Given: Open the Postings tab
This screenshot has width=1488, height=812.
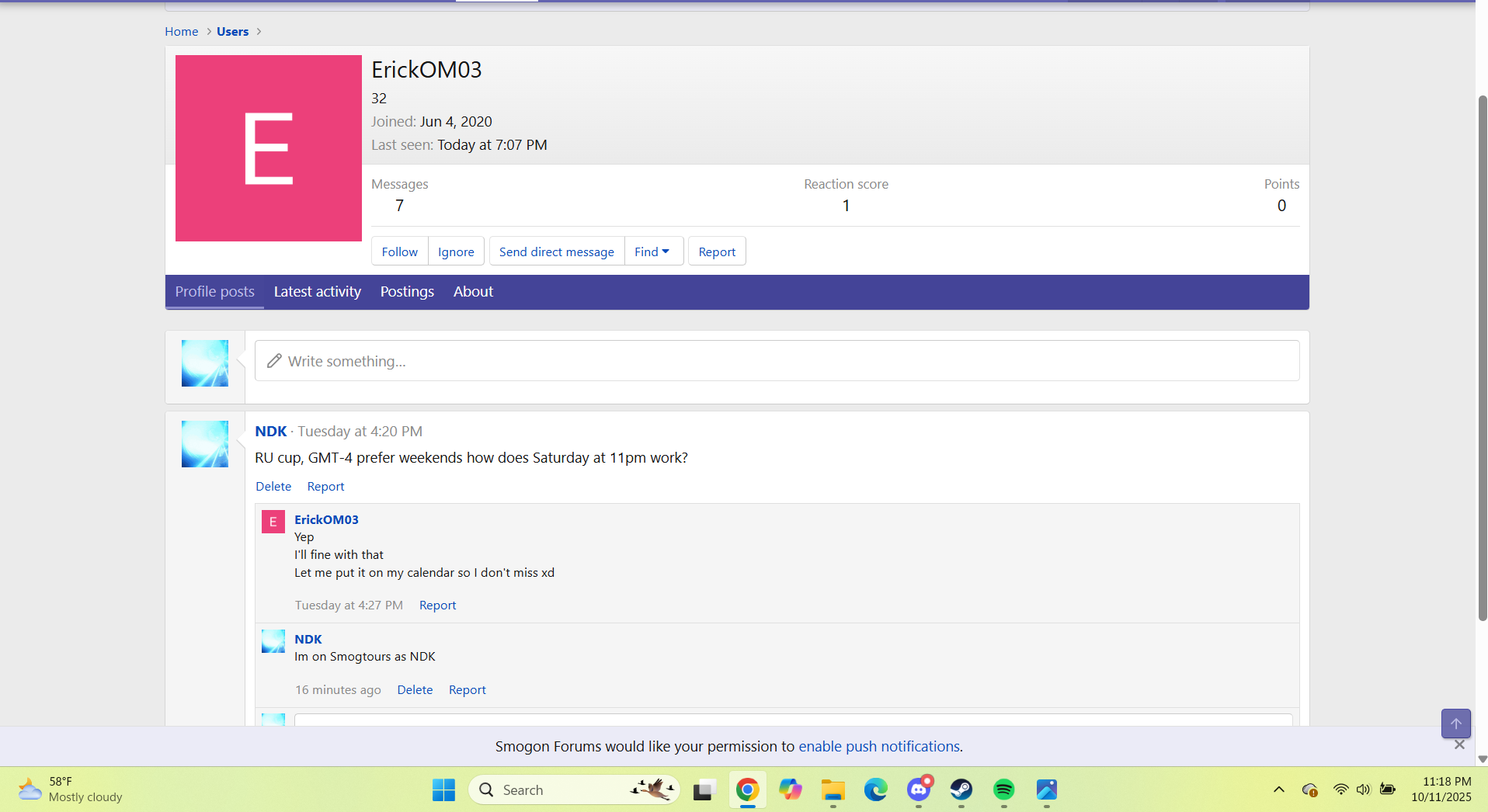Looking at the screenshot, I should pos(407,292).
